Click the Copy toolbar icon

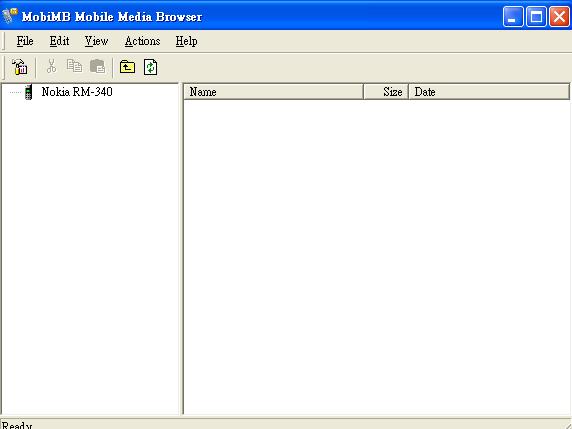point(74,66)
